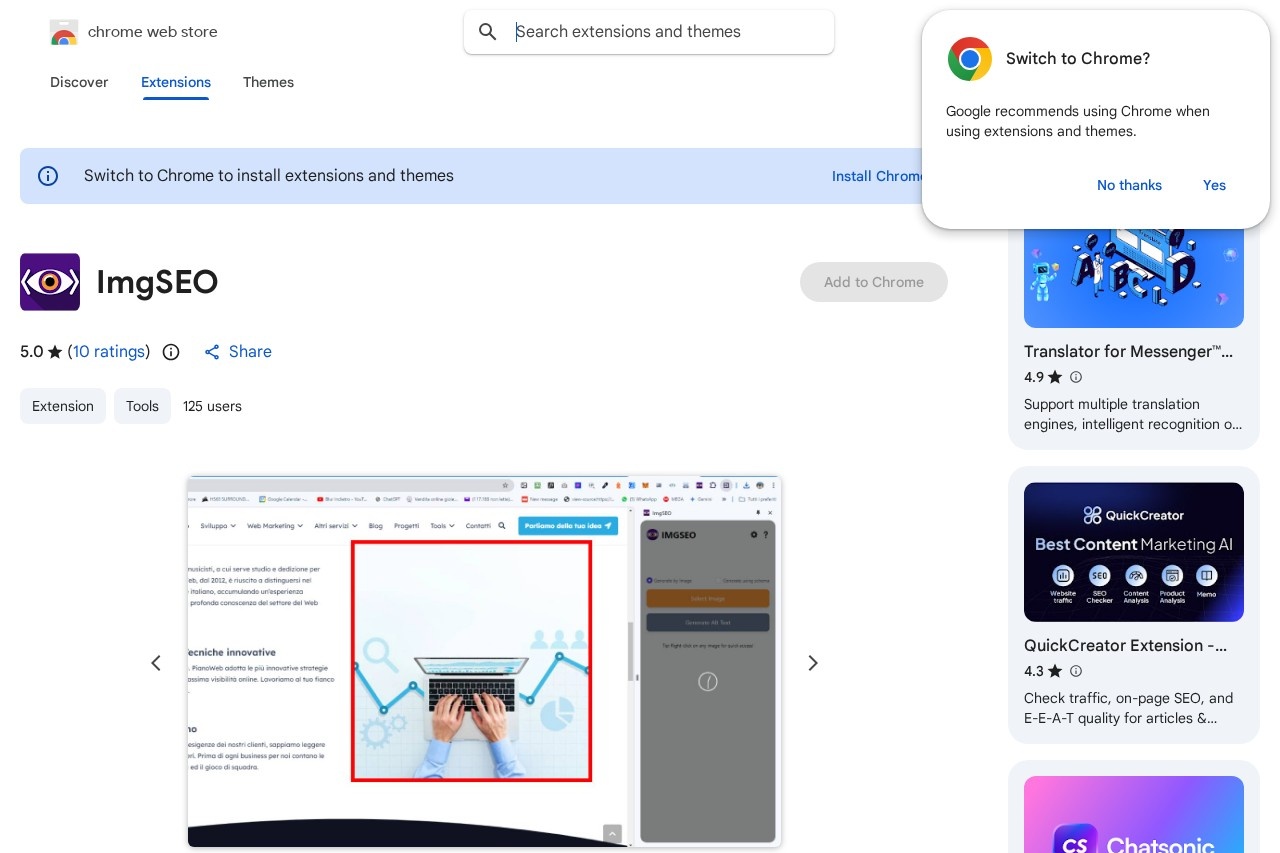
Task: Show the next screenshot with the right arrow
Action: (x=813, y=663)
